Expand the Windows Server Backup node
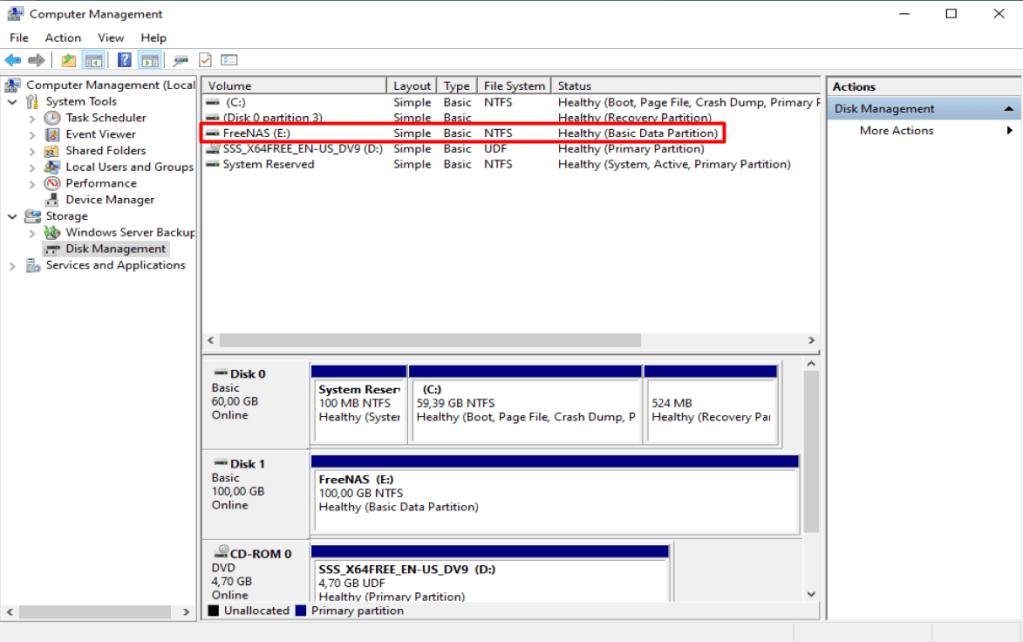 [31, 232]
